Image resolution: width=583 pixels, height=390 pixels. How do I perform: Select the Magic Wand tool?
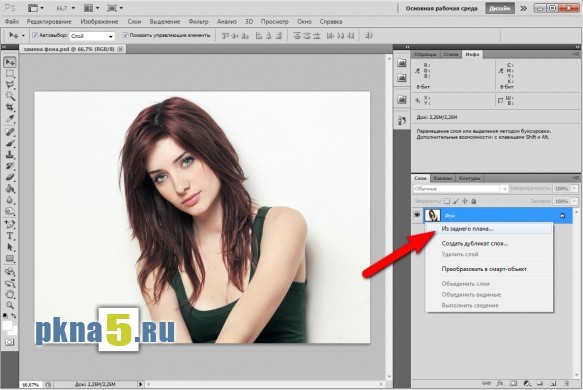tap(10, 96)
